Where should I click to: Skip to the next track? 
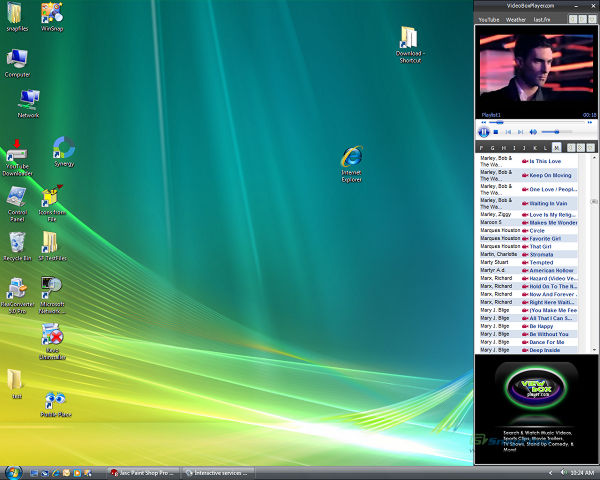(x=520, y=132)
